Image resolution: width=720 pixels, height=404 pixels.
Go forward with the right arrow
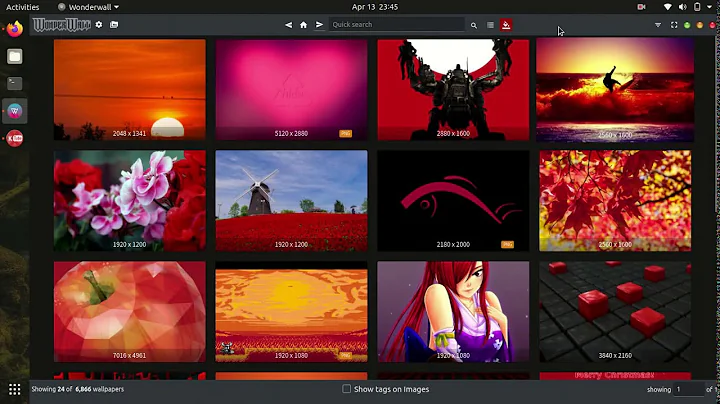[x=319, y=25]
